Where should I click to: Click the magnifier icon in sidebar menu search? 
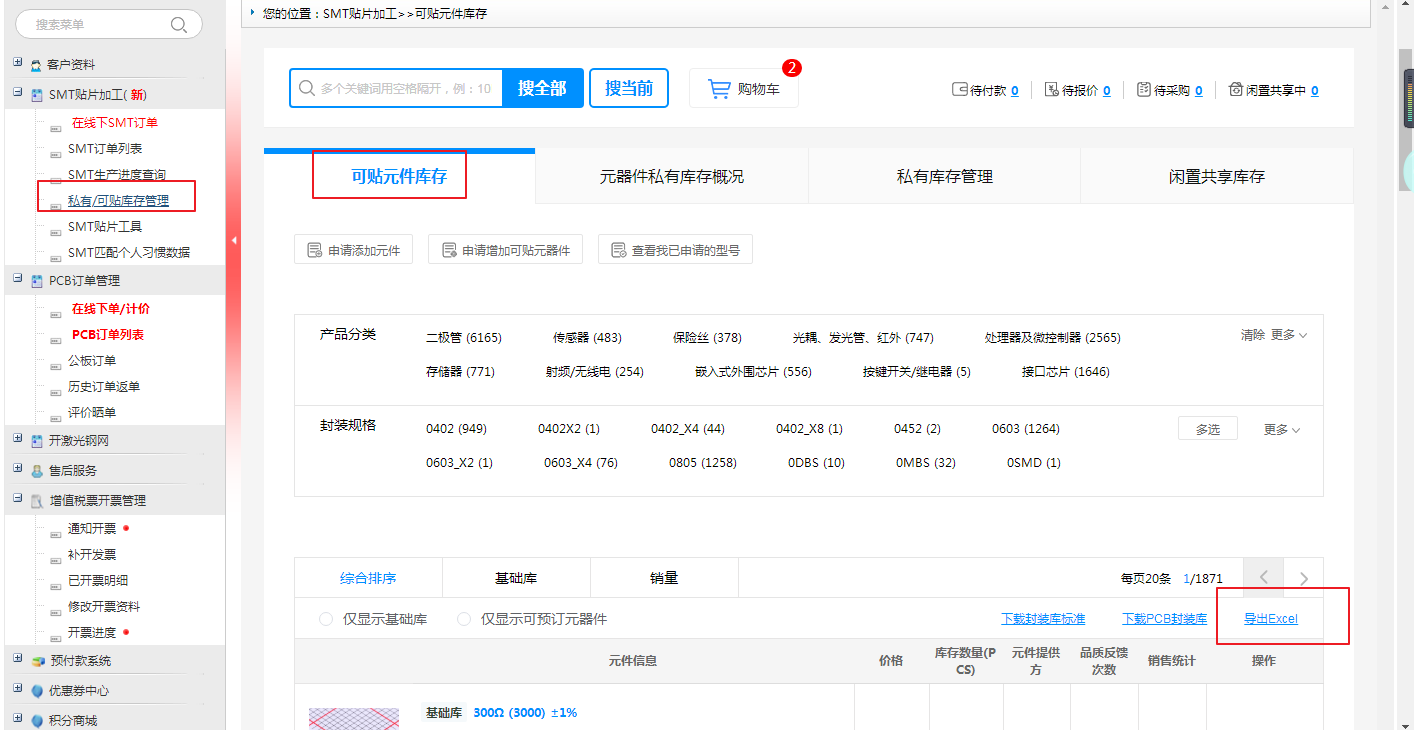[x=179, y=25]
